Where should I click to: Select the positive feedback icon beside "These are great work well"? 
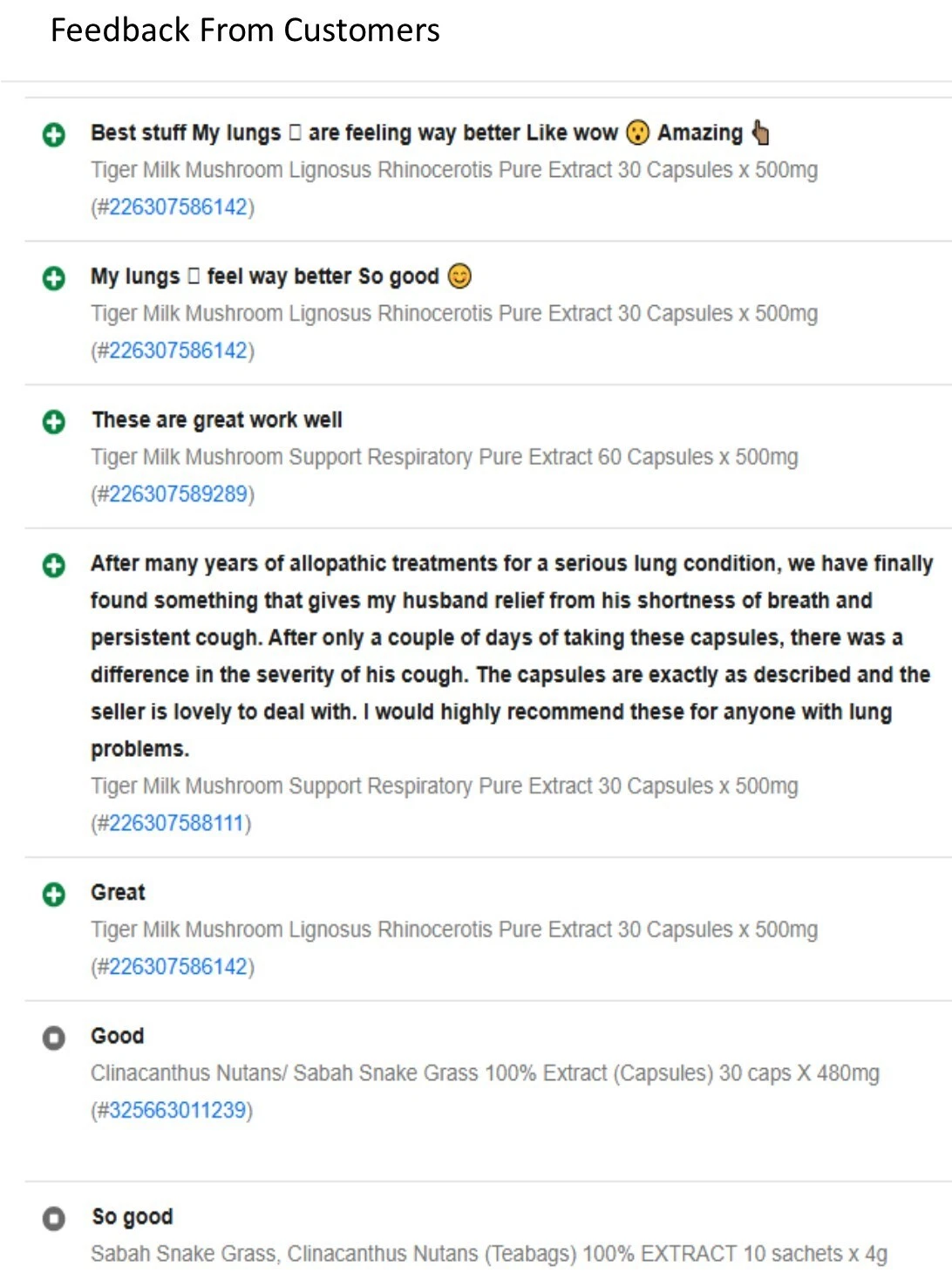(x=54, y=422)
